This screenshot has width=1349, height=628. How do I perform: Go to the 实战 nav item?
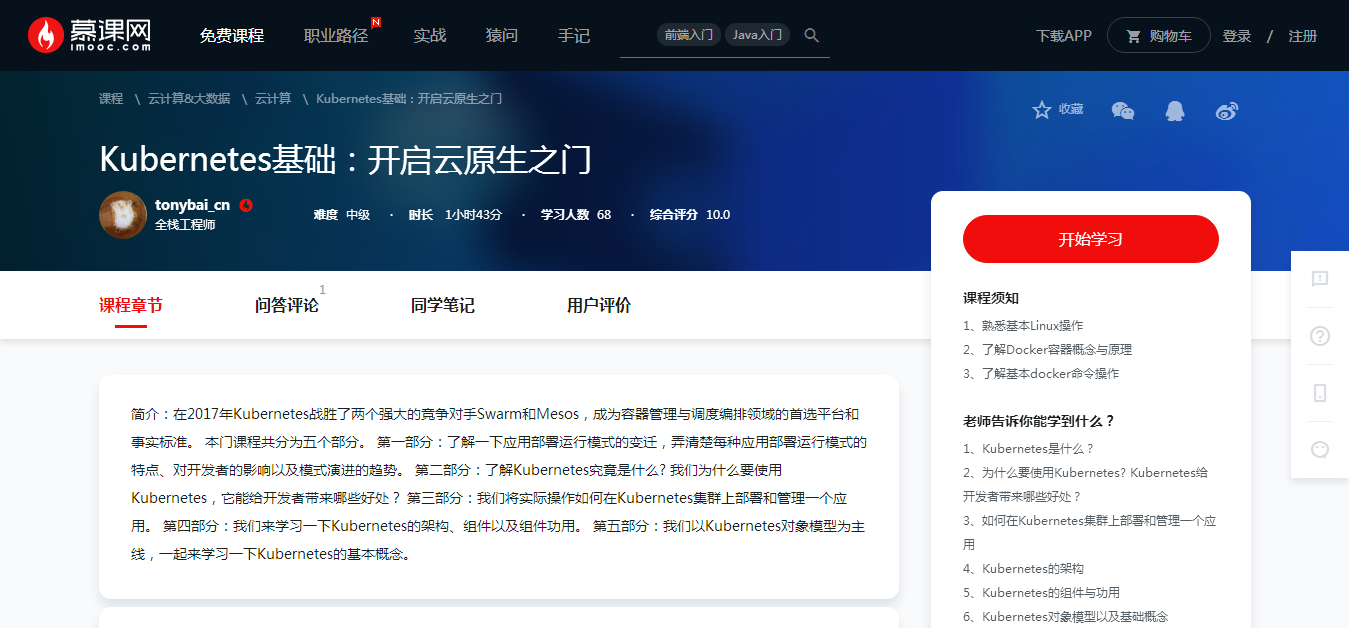tap(430, 36)
